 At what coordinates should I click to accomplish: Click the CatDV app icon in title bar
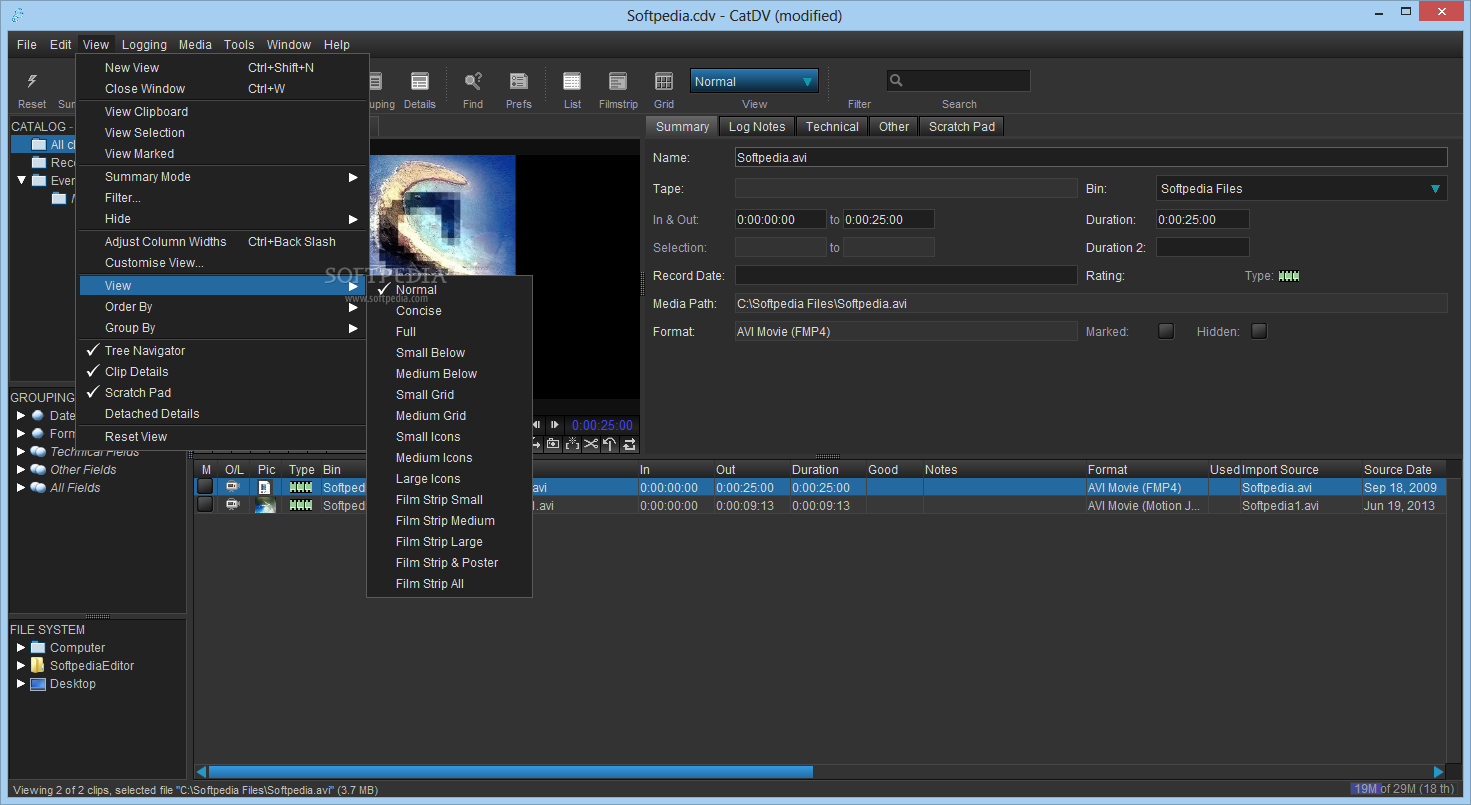pos(18,15)
